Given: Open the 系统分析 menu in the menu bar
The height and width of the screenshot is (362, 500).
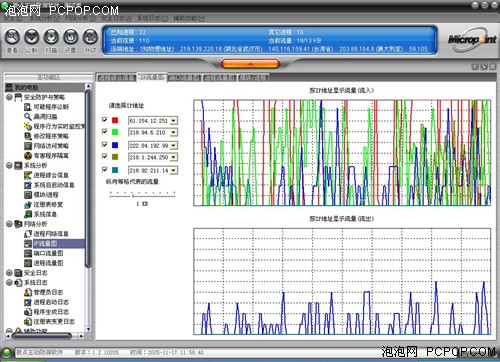Looking at the screenshot, I should pyautogui.click(x=45, y=18).
